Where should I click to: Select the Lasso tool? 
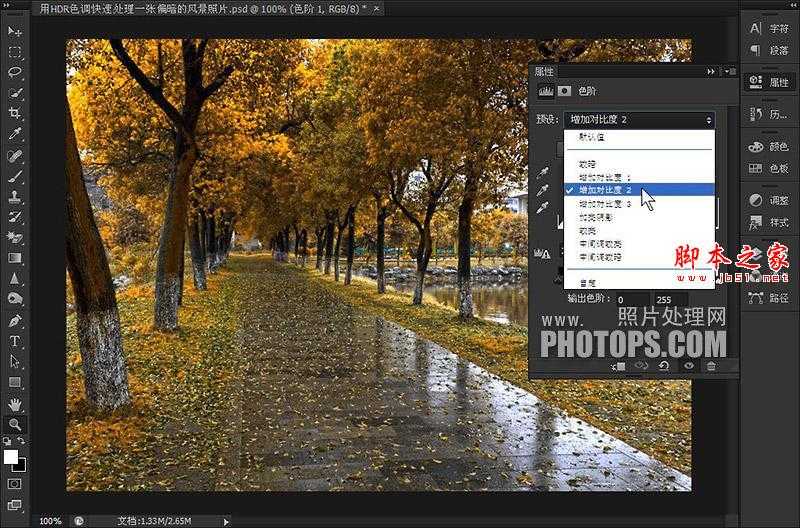(x=14, y=72)
